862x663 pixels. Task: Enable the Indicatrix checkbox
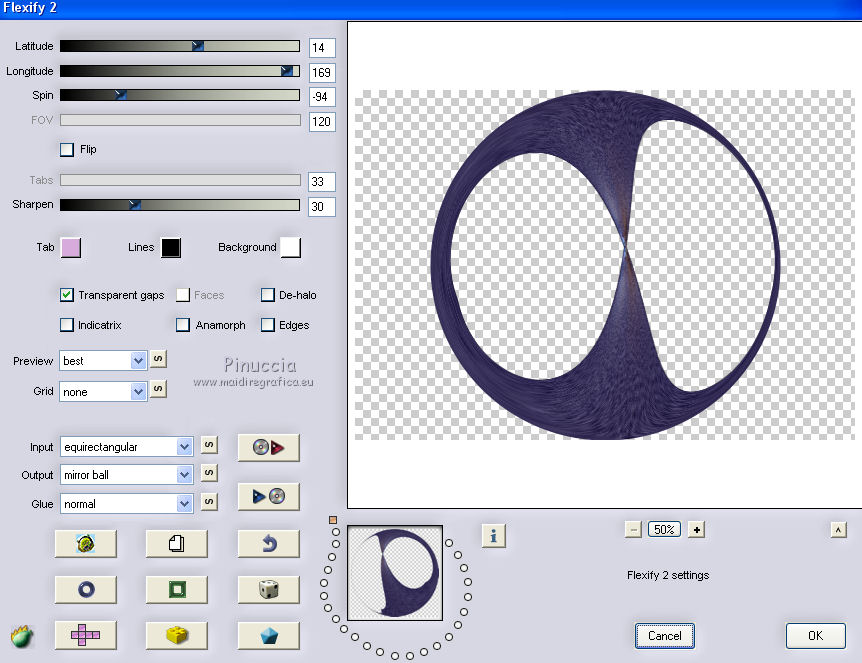tap(67, 325)
